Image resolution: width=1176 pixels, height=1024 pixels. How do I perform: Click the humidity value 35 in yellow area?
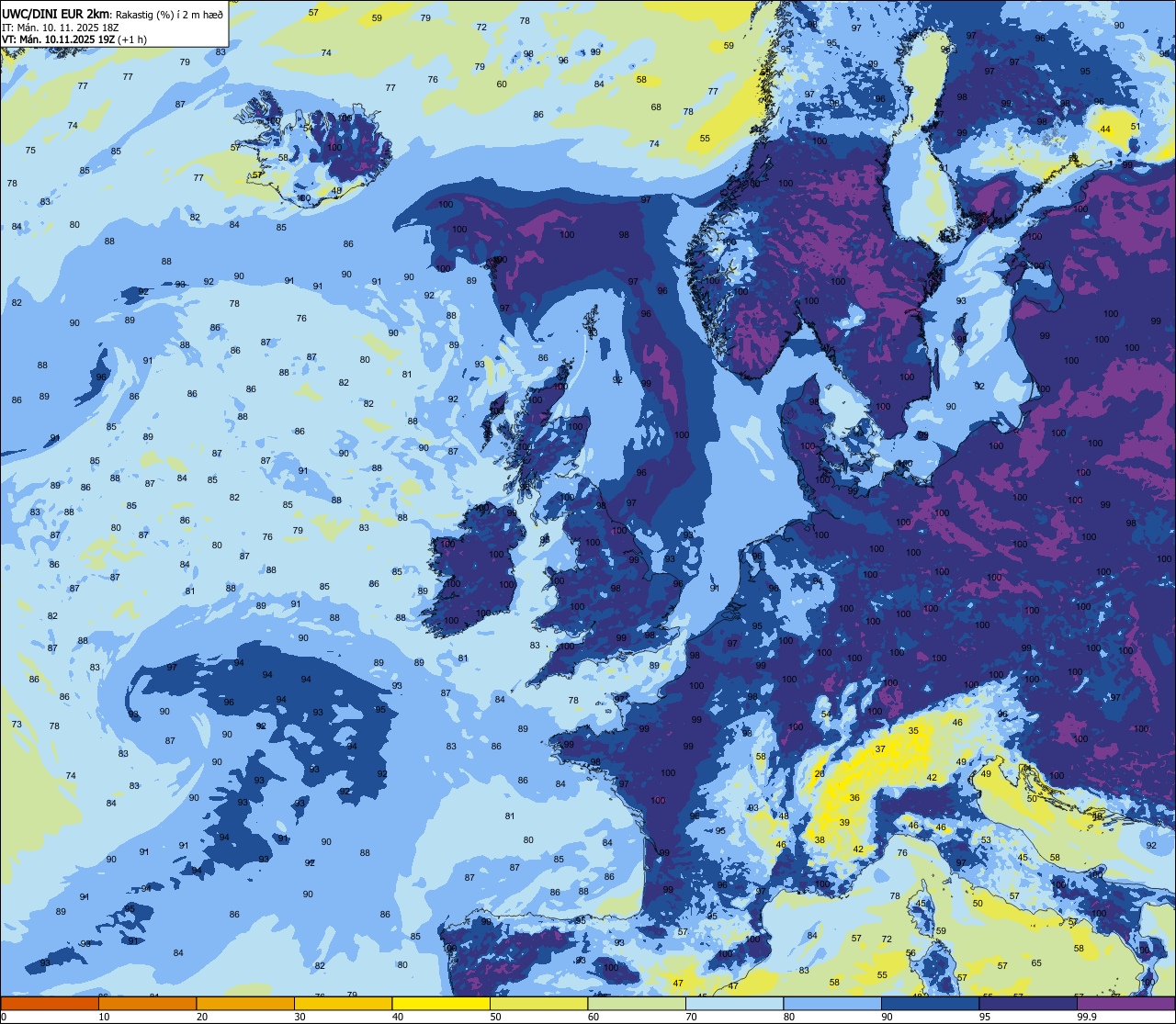[x=913, y=731]
